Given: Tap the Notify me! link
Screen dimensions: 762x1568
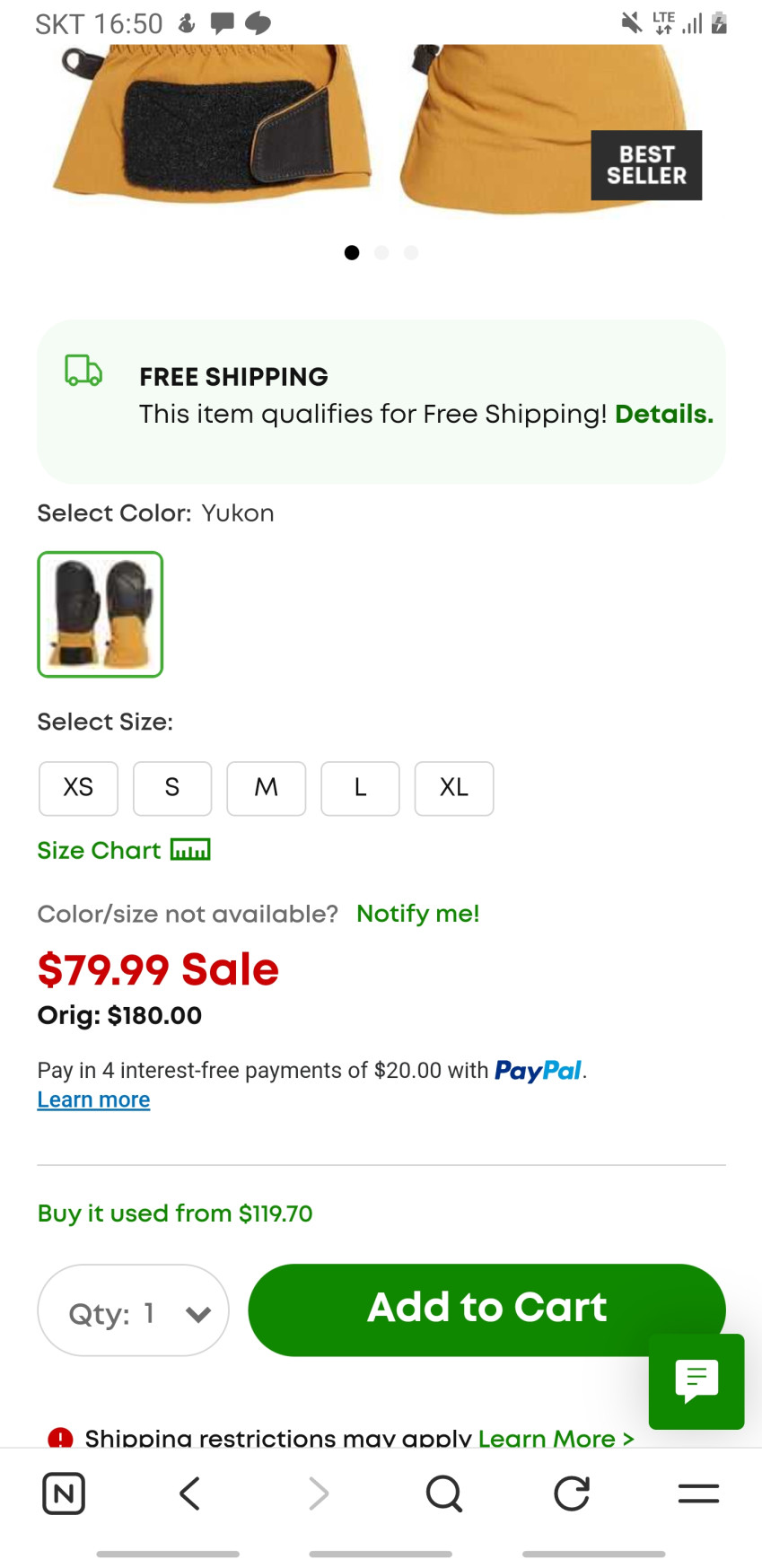Looking at the screenshot, I should (x=417, y=914).
